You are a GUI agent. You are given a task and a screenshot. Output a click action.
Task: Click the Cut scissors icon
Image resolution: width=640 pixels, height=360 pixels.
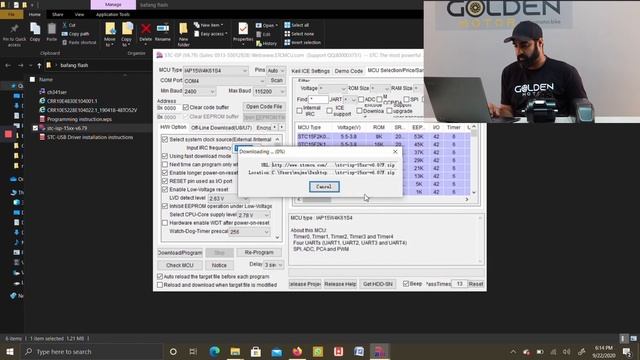tap(65, 25)
